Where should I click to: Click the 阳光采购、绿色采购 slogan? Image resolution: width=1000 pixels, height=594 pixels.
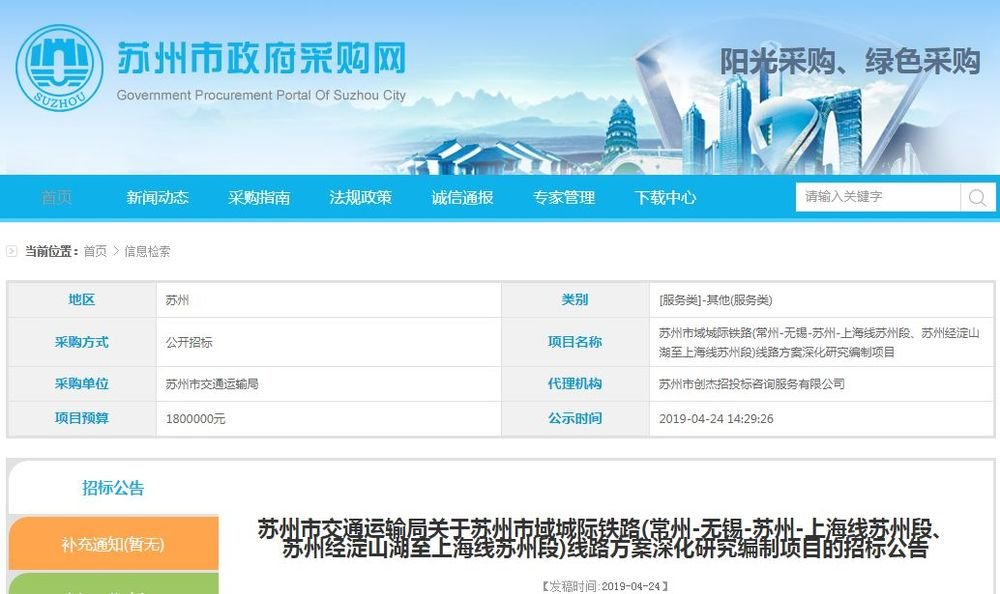(x=850, y=62)
